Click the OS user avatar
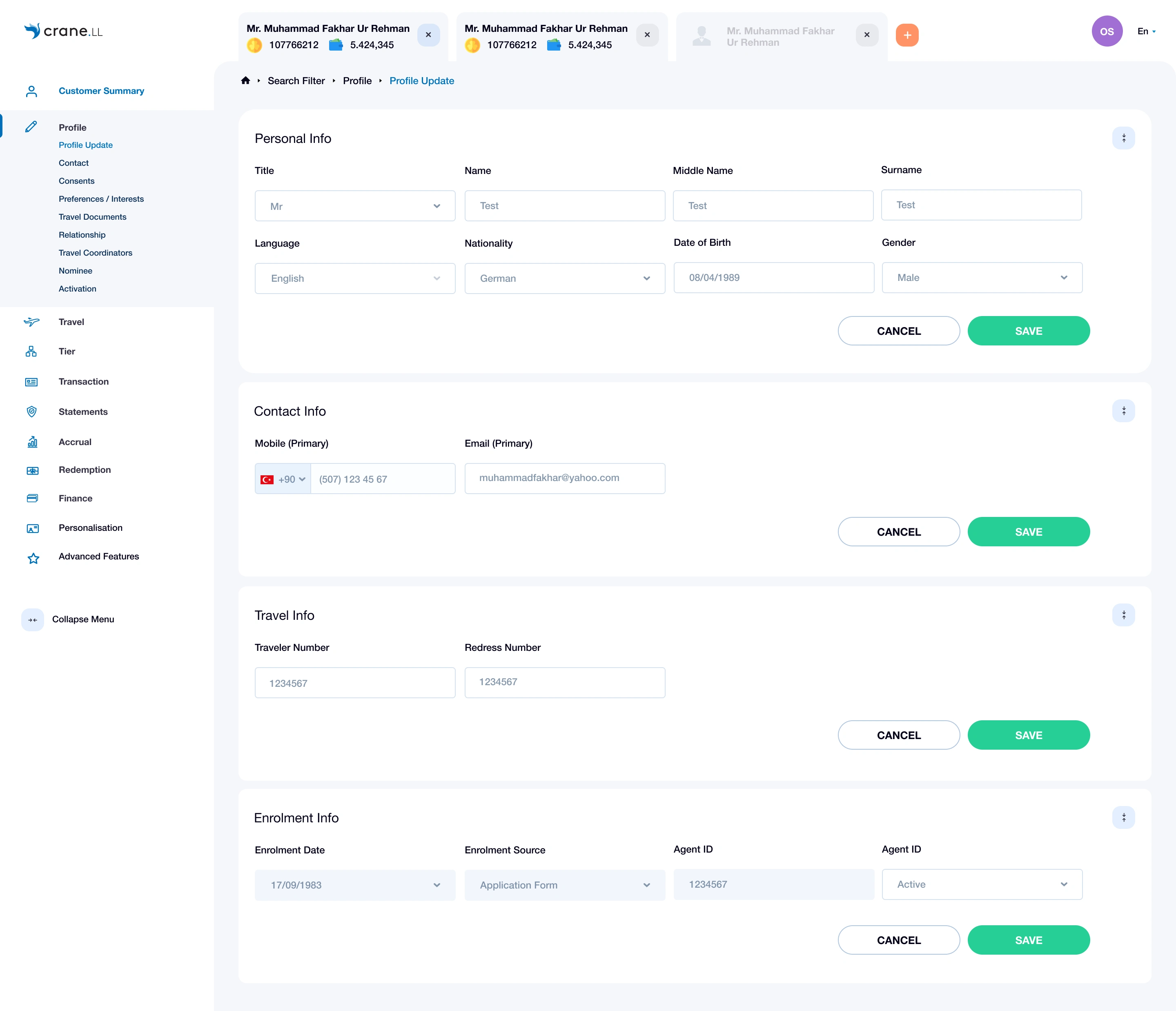 (x=1106, y=32)
